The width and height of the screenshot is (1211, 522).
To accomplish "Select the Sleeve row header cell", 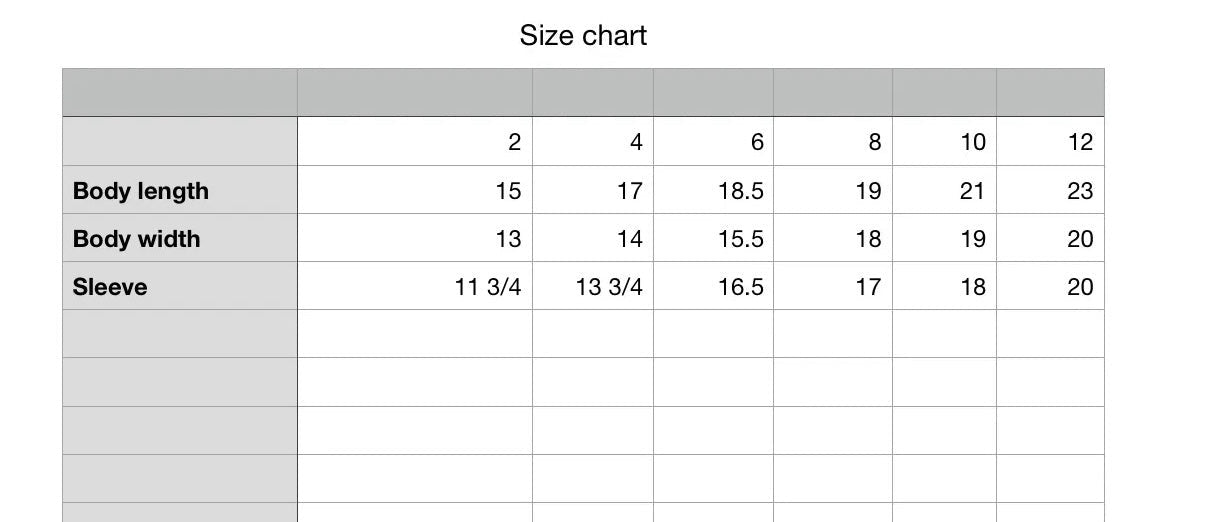I will click(180, 286).
